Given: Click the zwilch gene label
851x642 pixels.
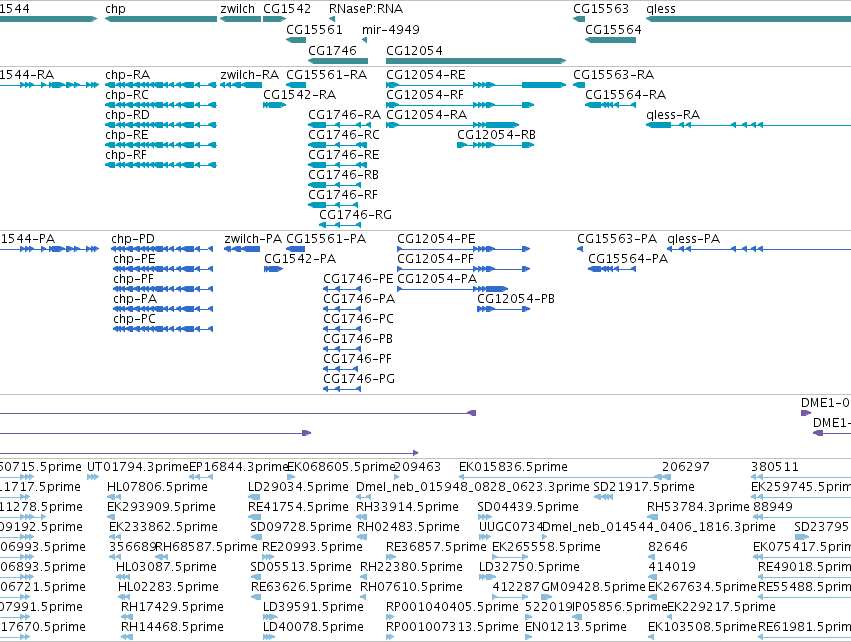Looking at the screenshot, I should (x=238, y=9).
